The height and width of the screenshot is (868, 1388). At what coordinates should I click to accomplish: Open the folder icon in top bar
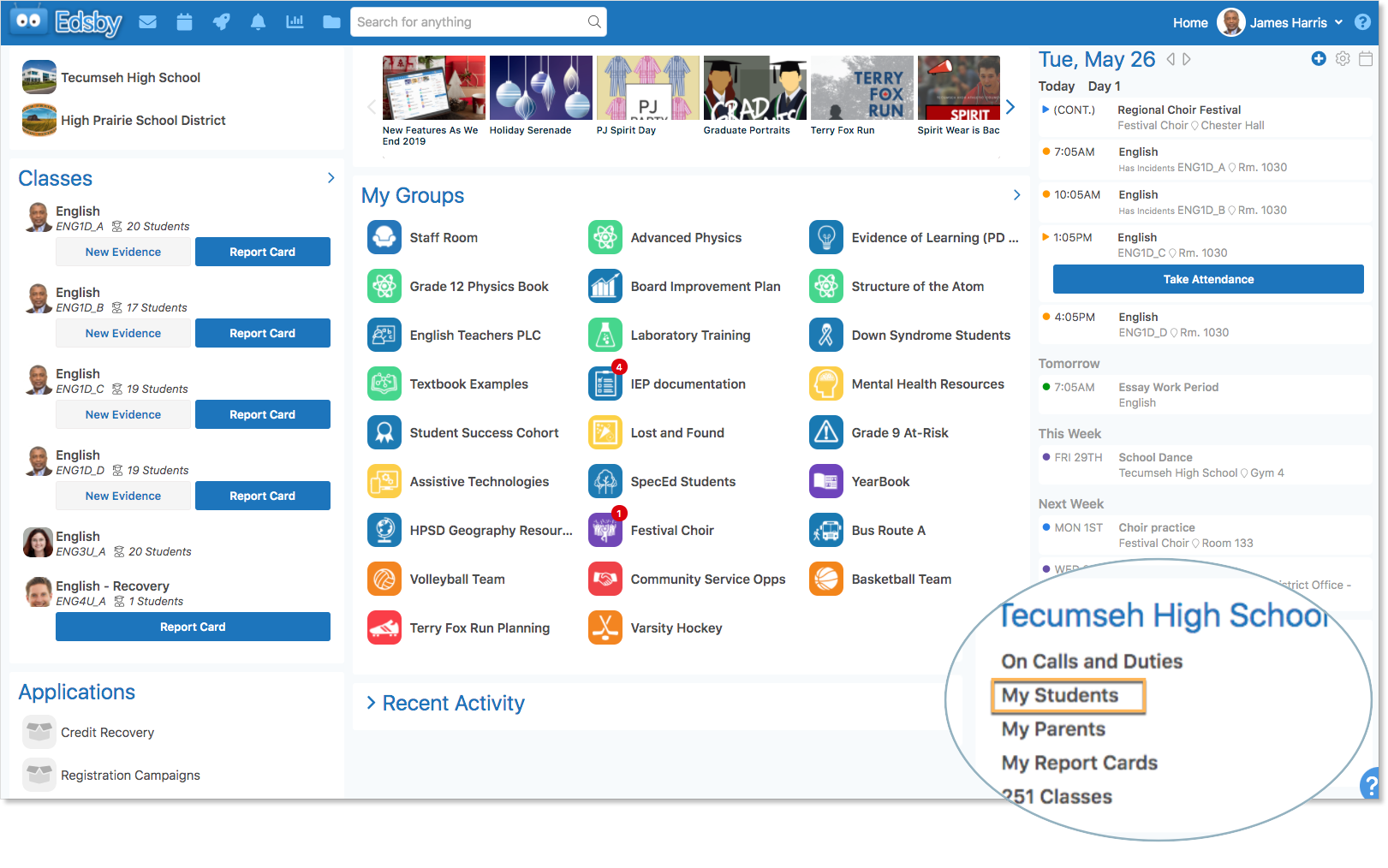331,22
